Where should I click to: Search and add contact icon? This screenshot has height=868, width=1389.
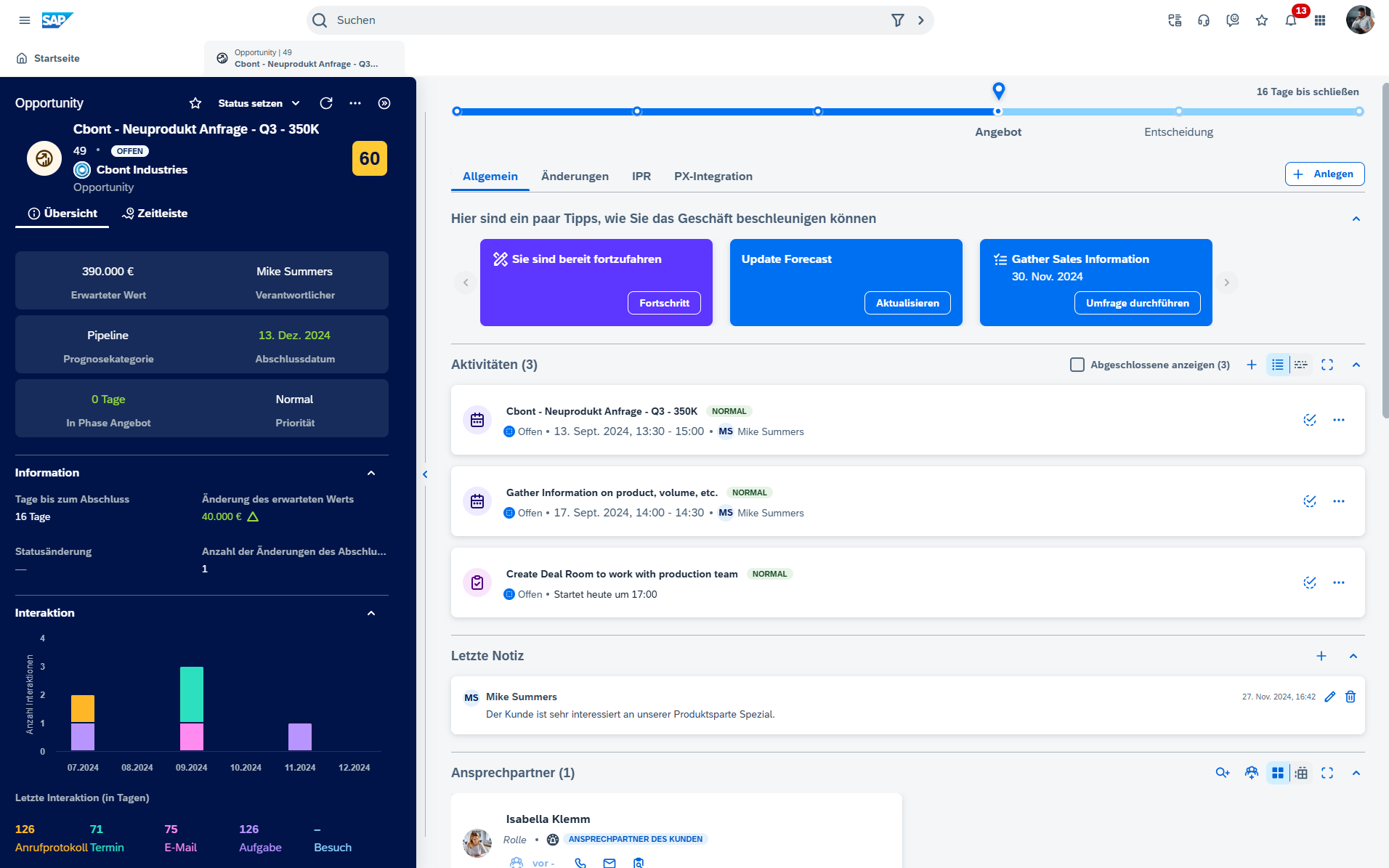click(1223, 773)
